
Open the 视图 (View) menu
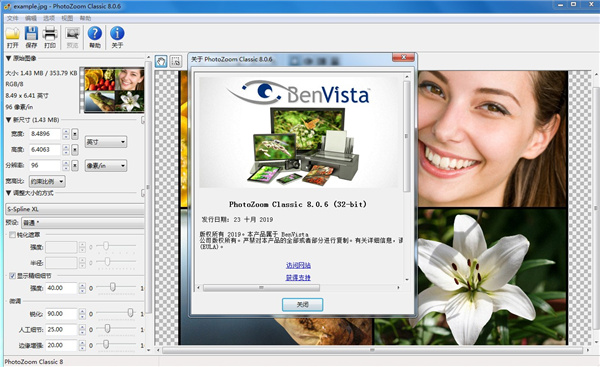(x=67, y=18)
